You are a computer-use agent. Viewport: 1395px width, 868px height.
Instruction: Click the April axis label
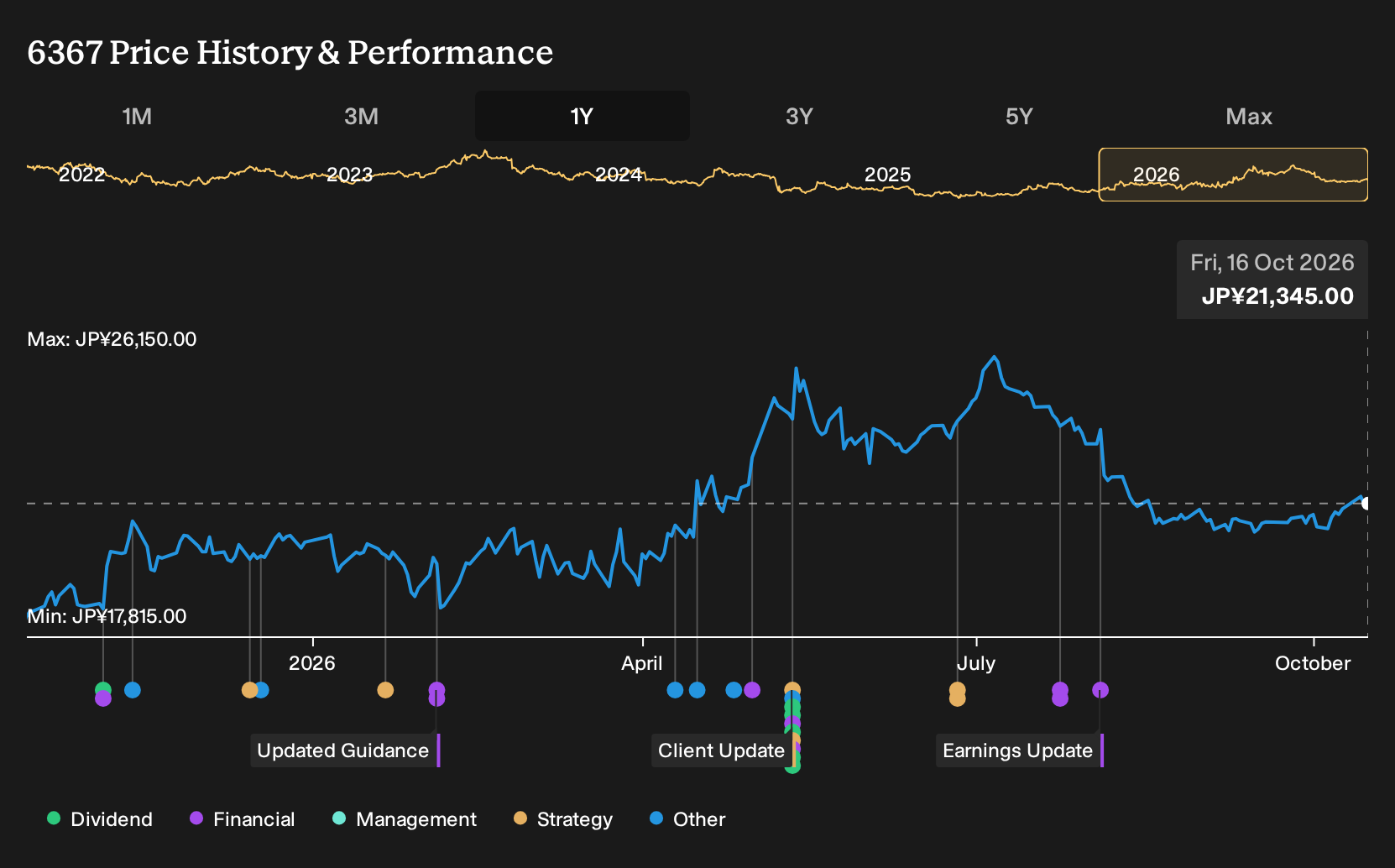[642, 663]
